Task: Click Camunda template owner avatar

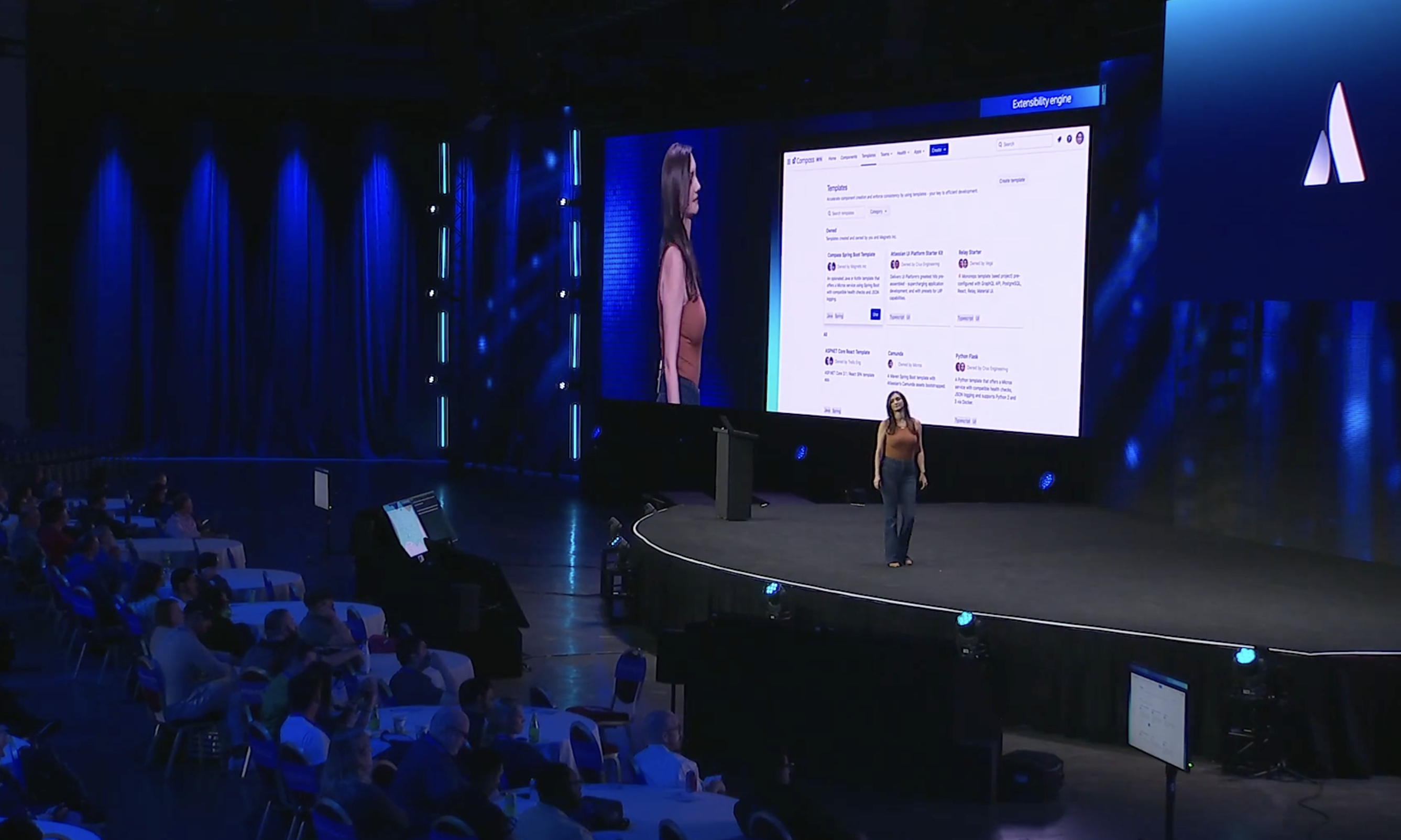Action: [x=890, y=364]
